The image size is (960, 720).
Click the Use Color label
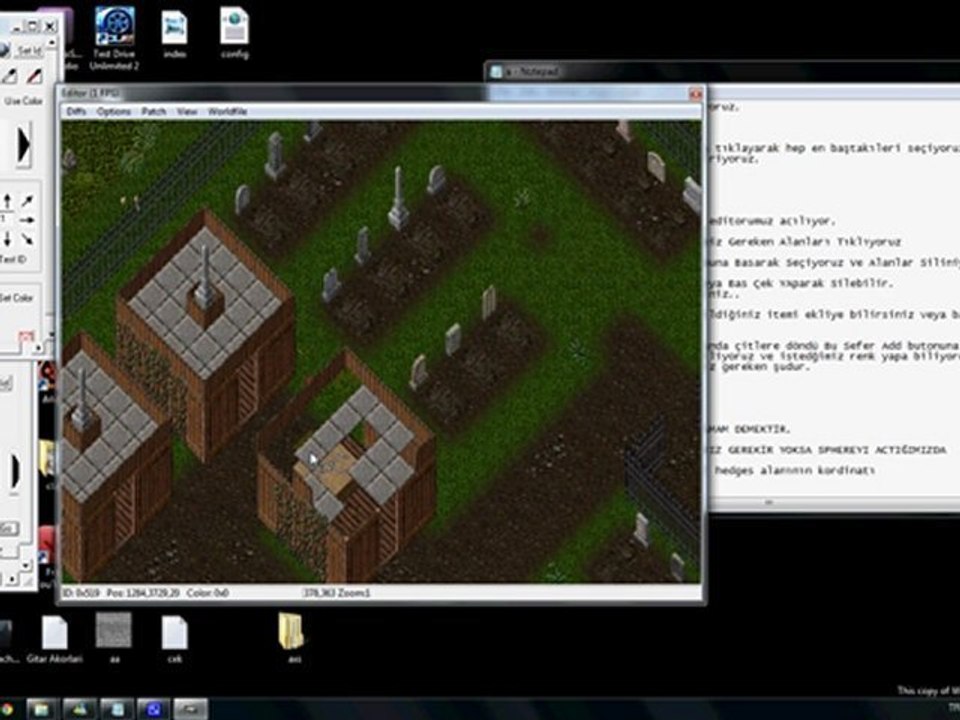23,100
